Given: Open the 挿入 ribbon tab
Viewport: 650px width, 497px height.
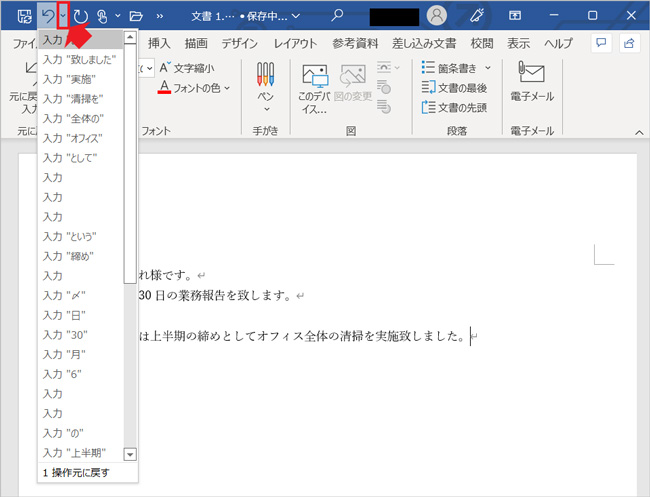Looking at the screenshot, I should [x=159, y=43].
